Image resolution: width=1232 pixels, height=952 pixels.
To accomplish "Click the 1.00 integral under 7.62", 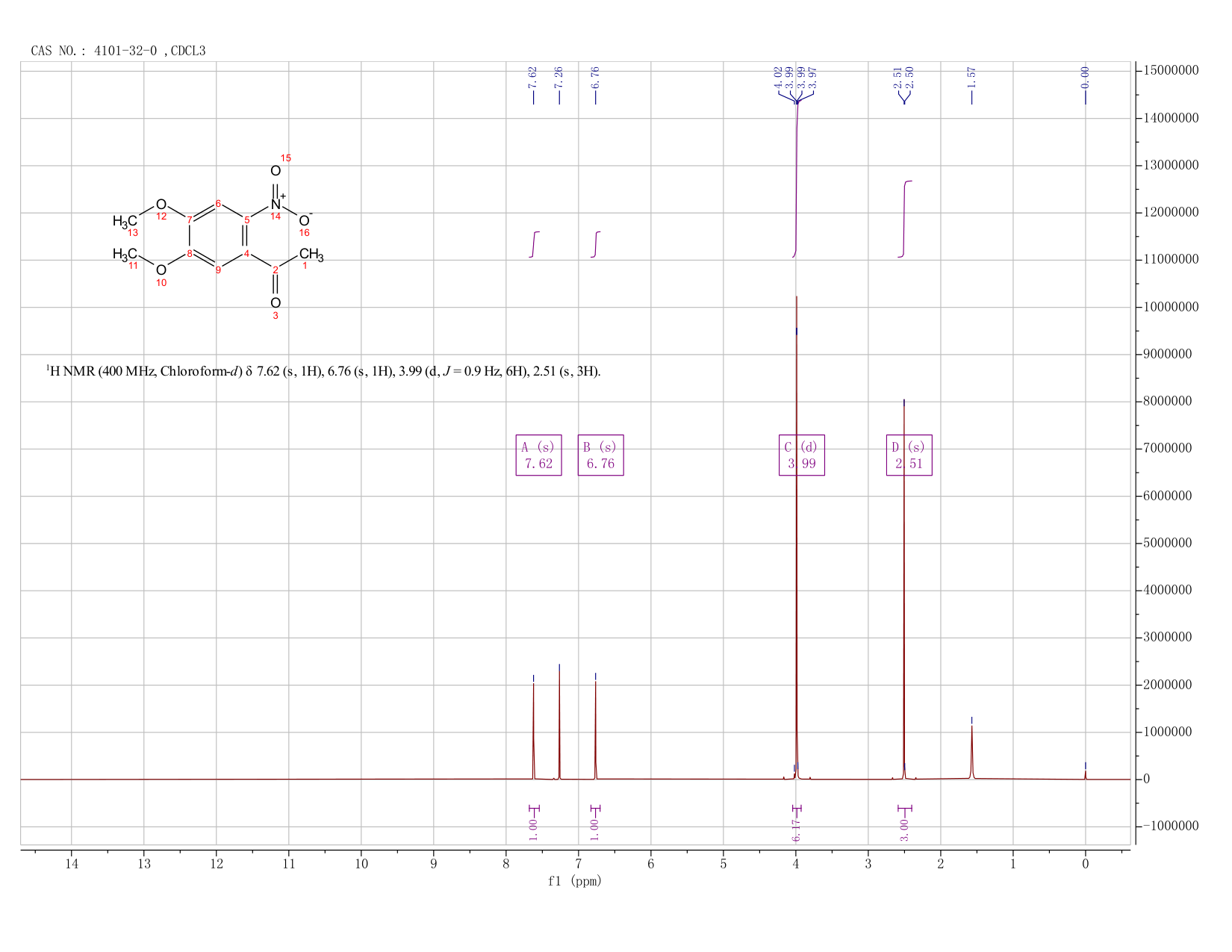I will coord(533,830).
